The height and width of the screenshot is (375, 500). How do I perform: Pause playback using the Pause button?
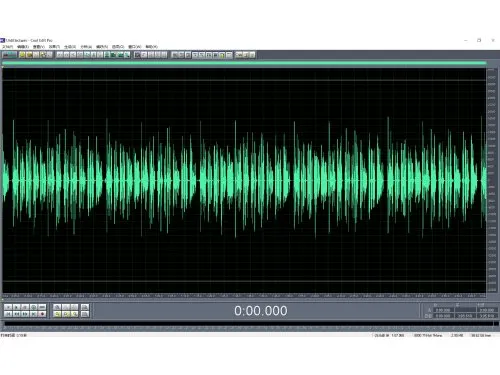25,307
